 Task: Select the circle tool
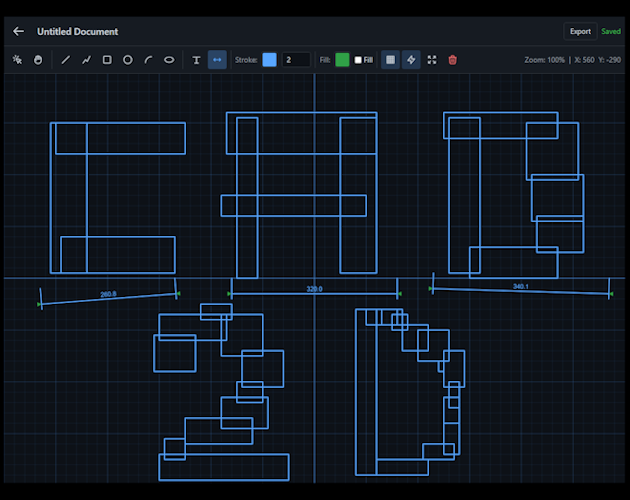coord(128,60)
